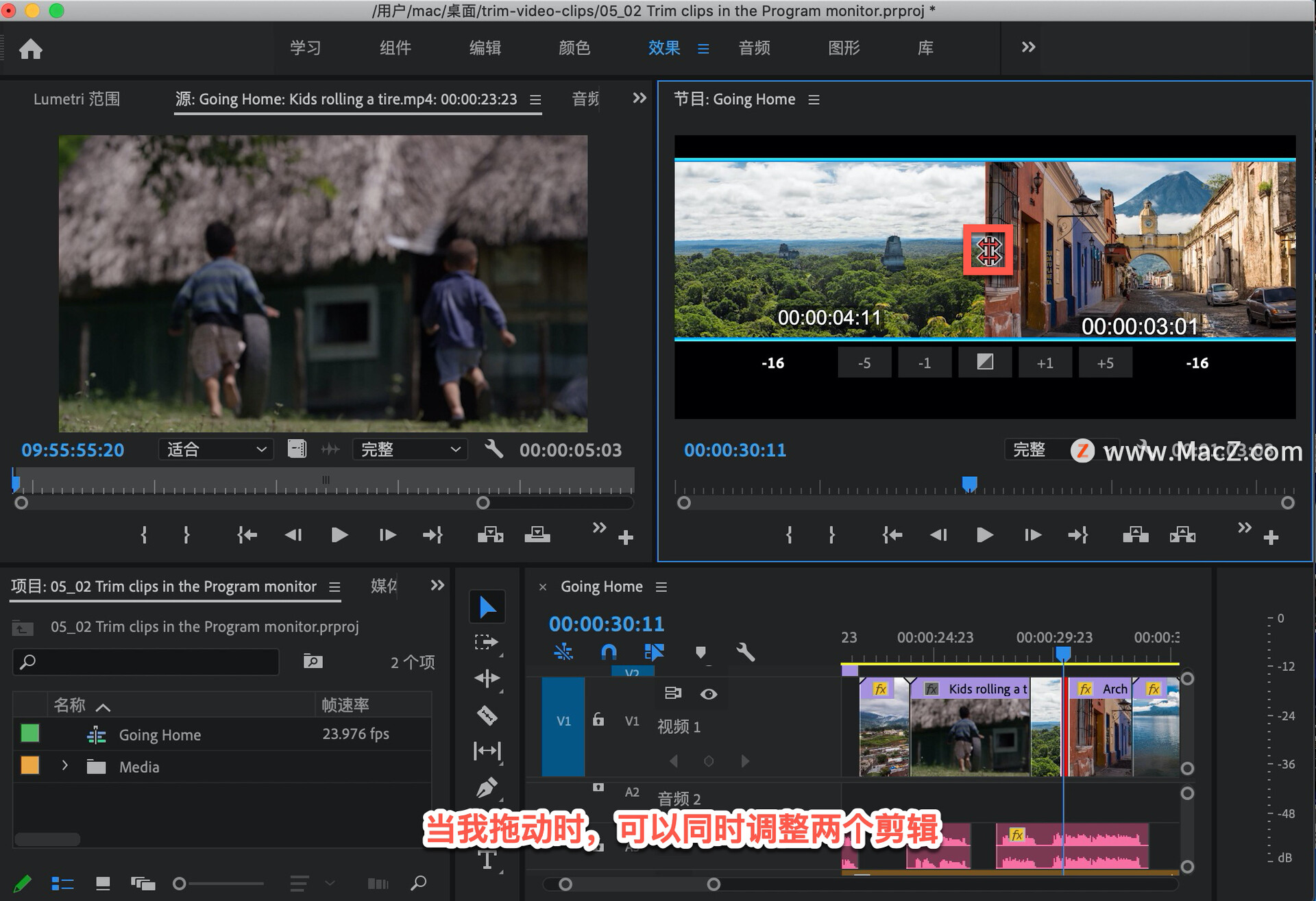Viewport: 1316px width, 901px height.
Task: Select the Track Select Forward tool
Action: click(486, 642)
